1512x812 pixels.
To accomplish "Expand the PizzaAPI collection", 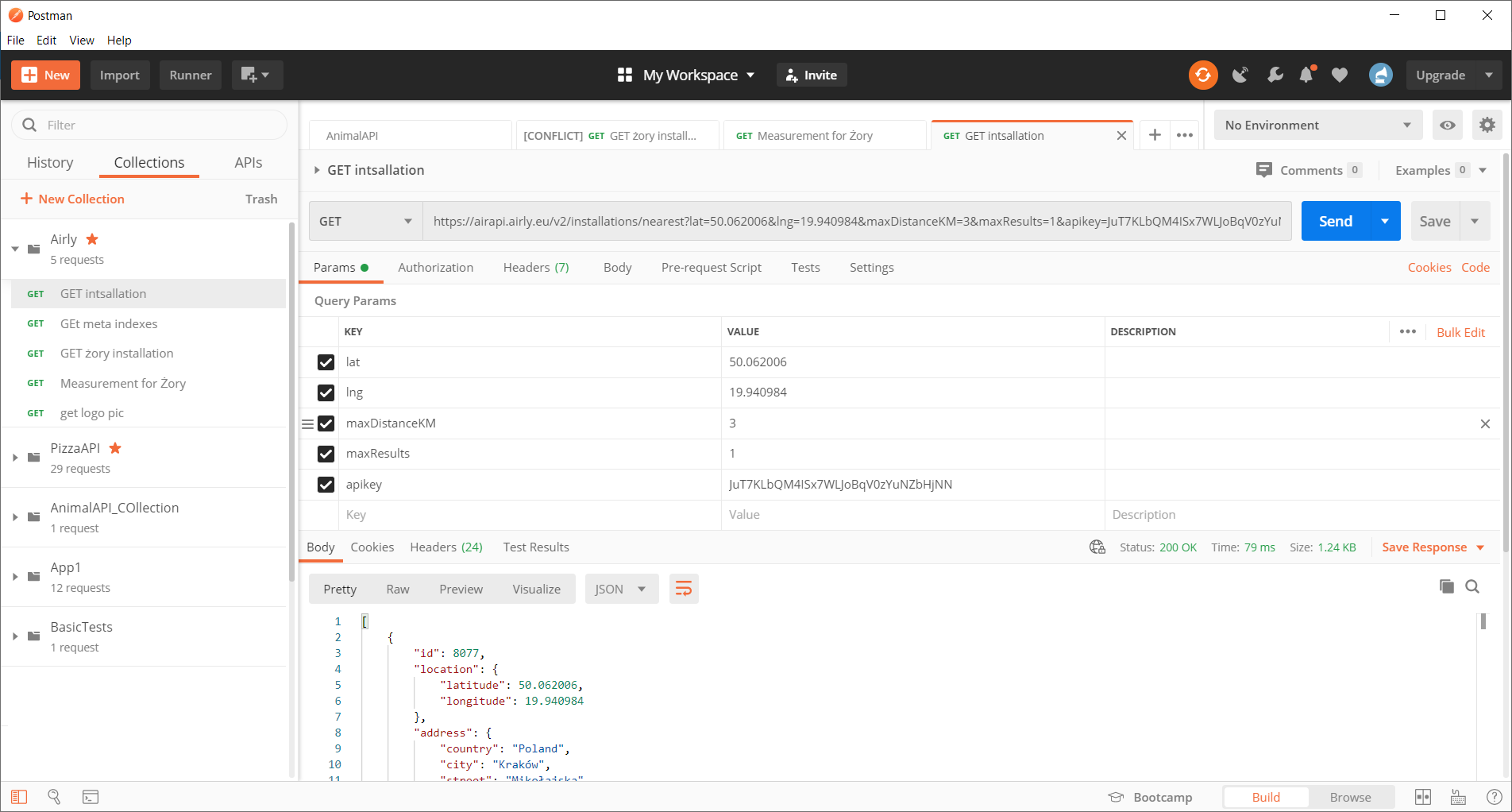I will (x=15, y=458).
